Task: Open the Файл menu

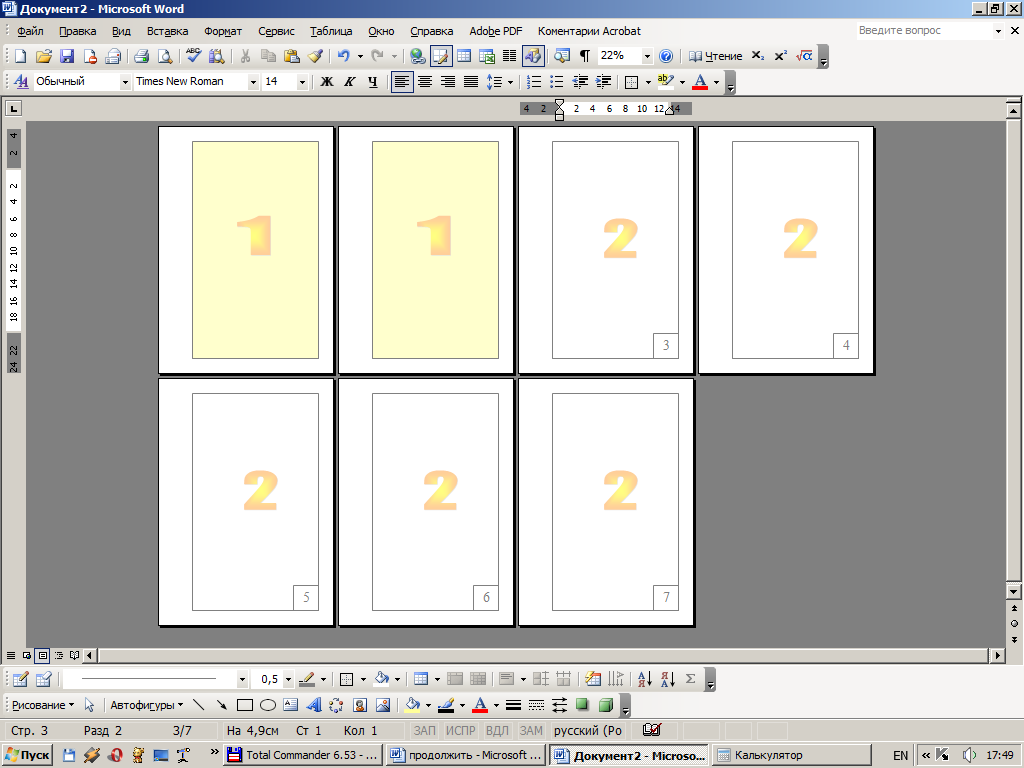Action: 30,31
